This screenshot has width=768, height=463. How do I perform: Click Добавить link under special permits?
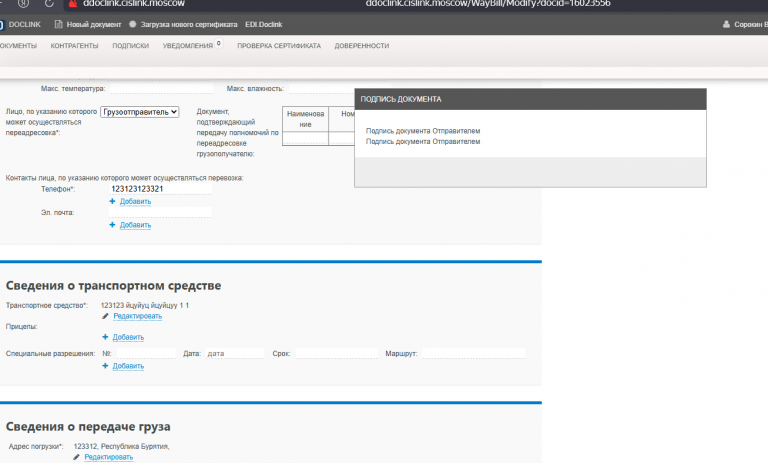[x=128, y=366]
